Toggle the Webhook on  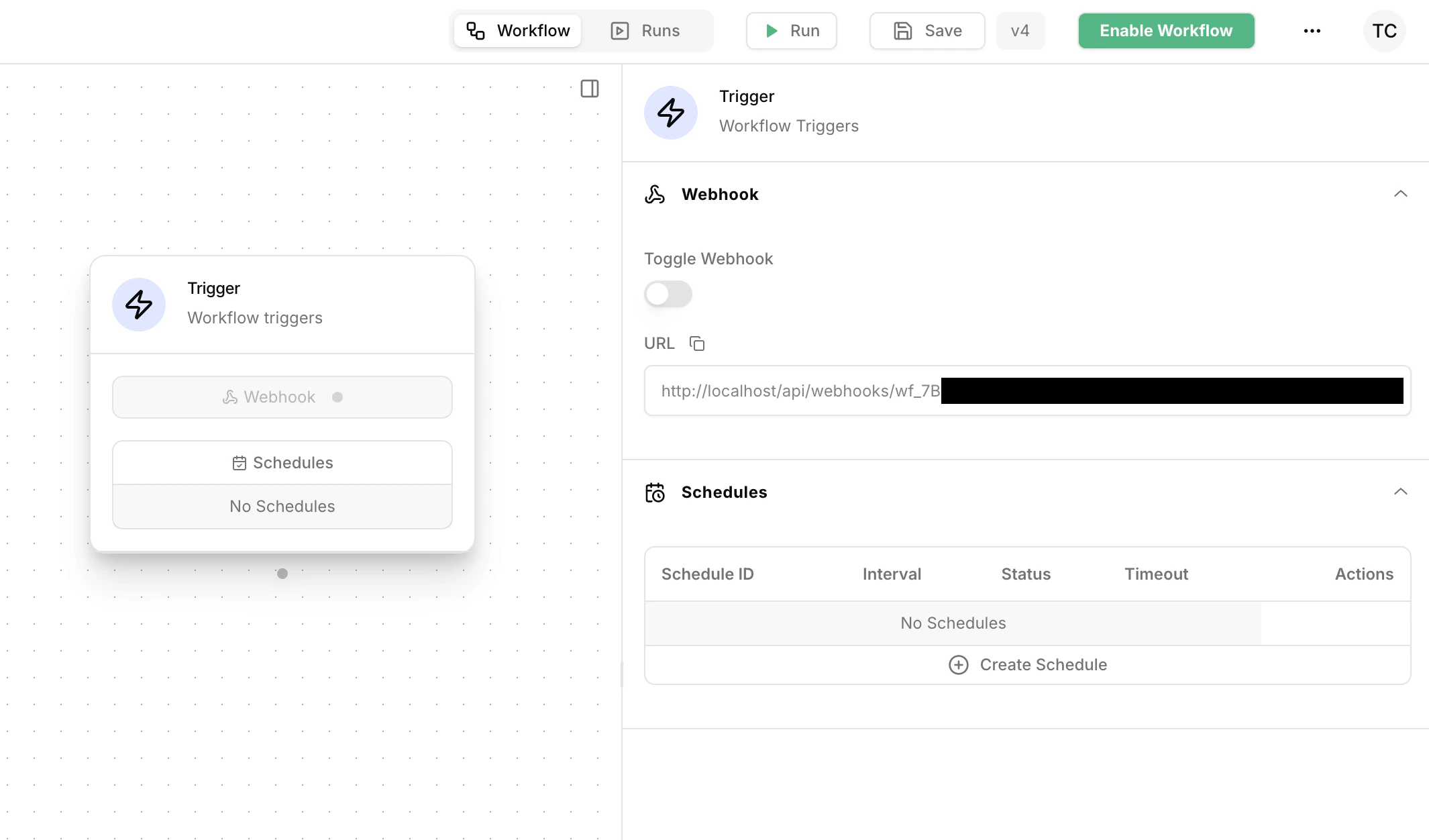[668, 294]
